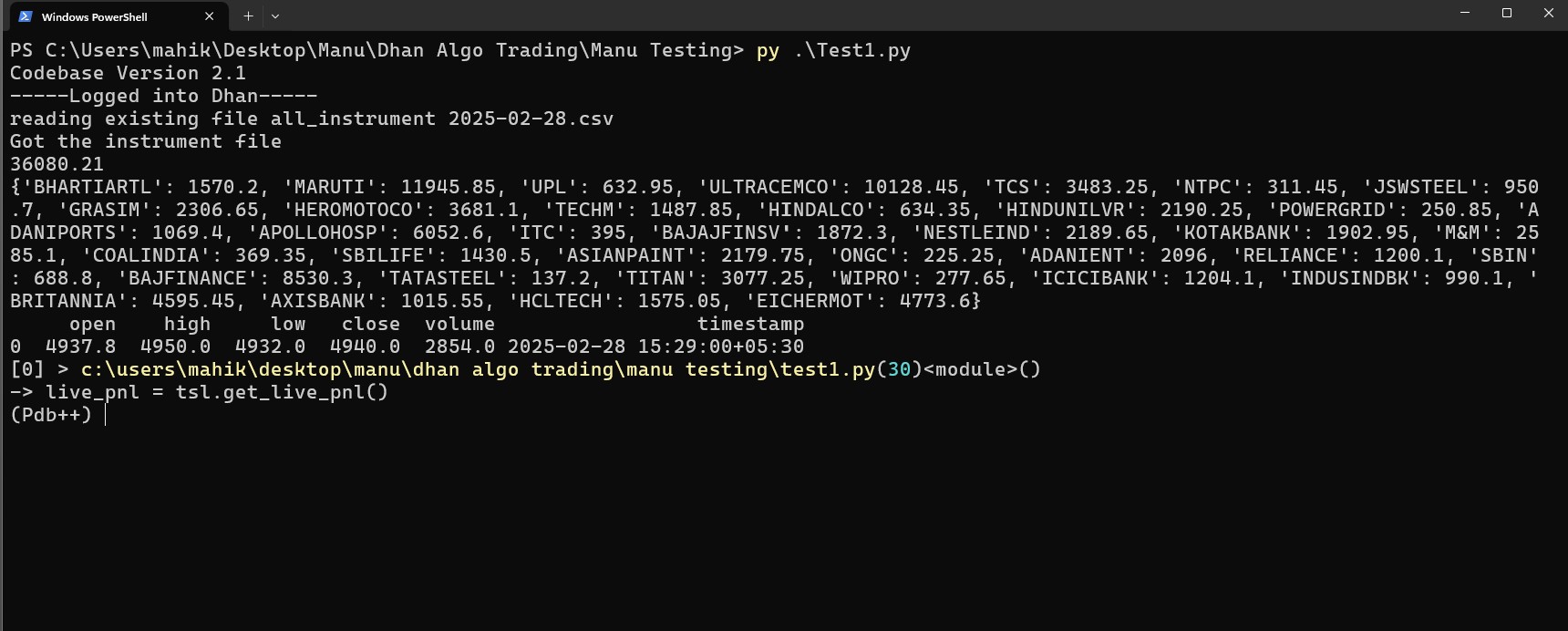Click the "live_pnl = tsl.get_live_pnl()" code line
The width and height of the screenshot is (1568, 631).
pyautogui.click(x=217, y=392)
